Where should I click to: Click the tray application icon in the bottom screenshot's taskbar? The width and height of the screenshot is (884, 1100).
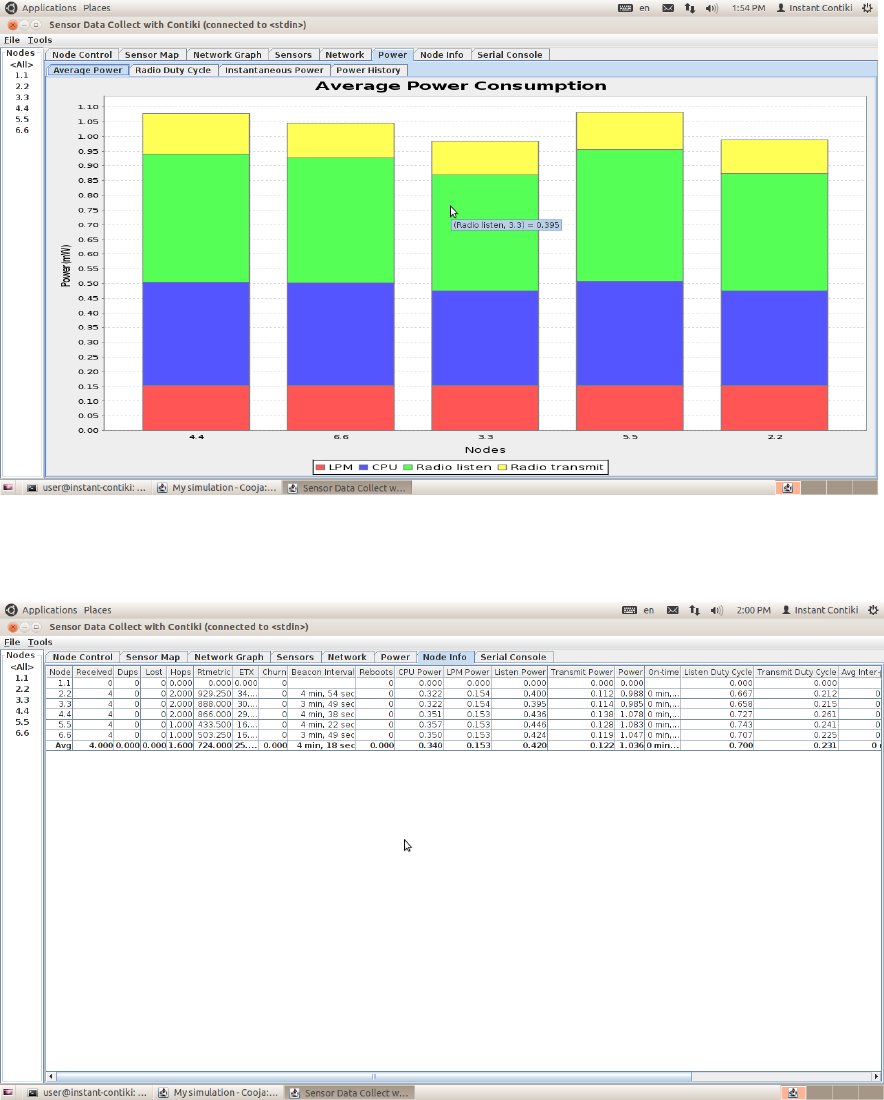click(x=793, y=1093)
